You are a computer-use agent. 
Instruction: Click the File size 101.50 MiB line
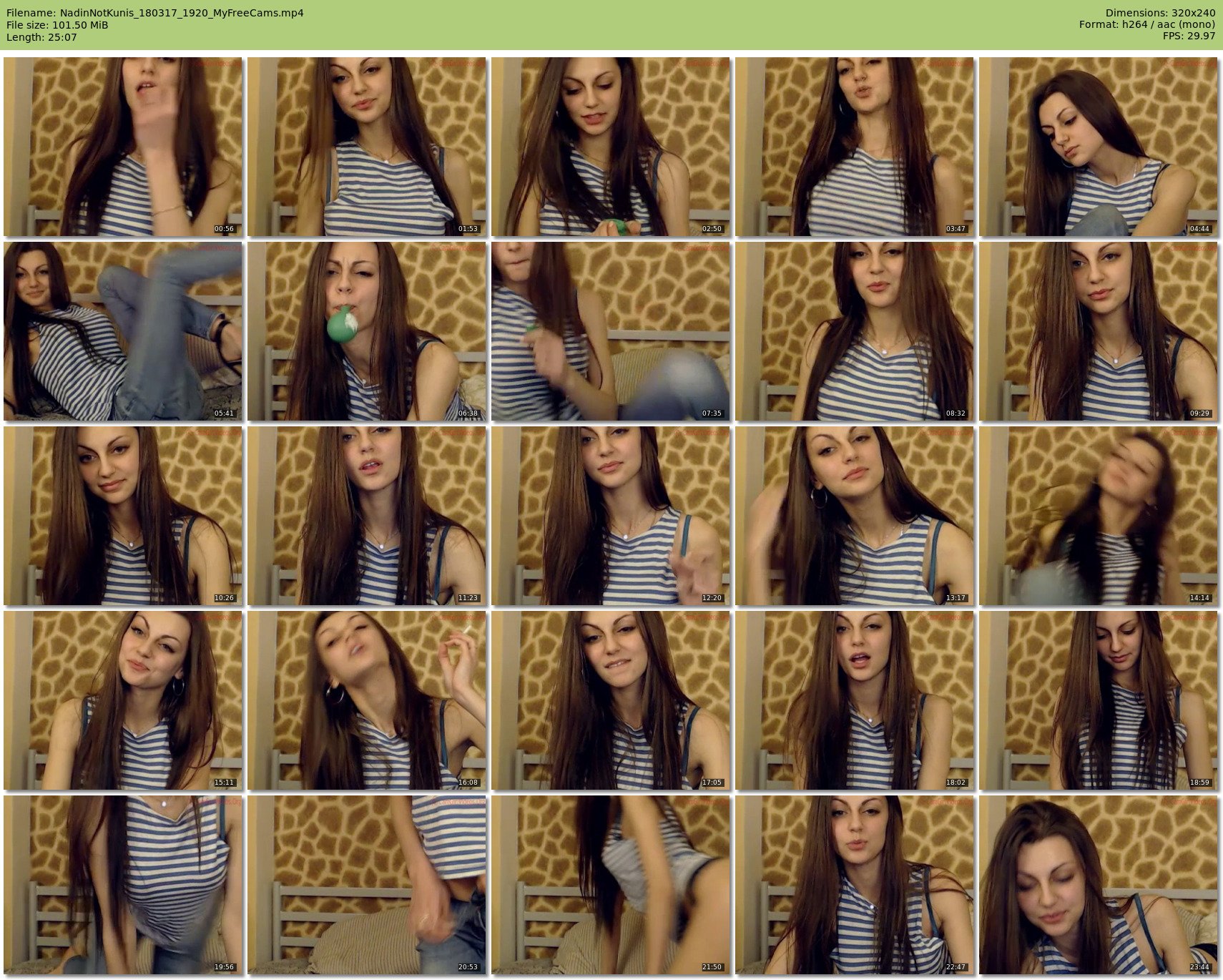click(57, 25)
